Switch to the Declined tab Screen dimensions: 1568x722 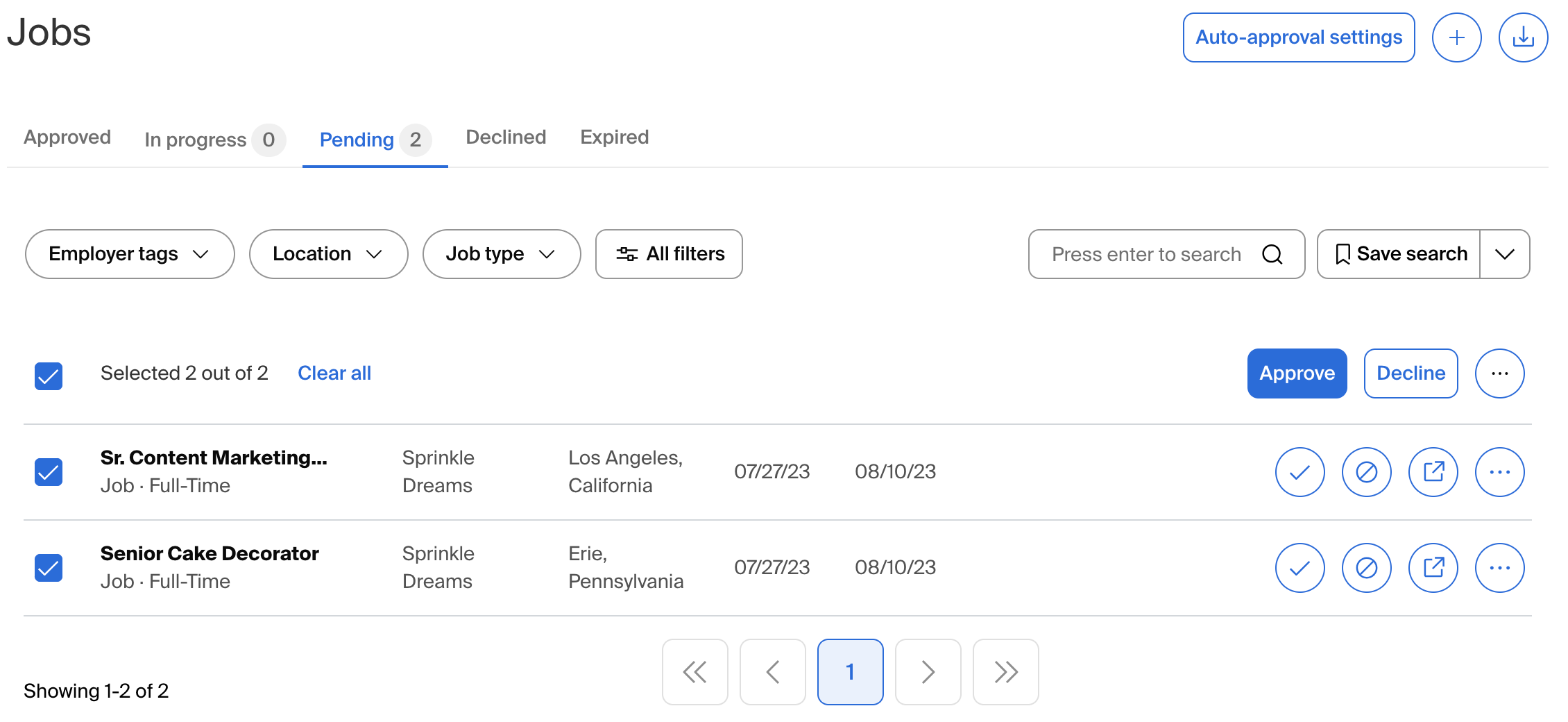click(x=505, y=137)
